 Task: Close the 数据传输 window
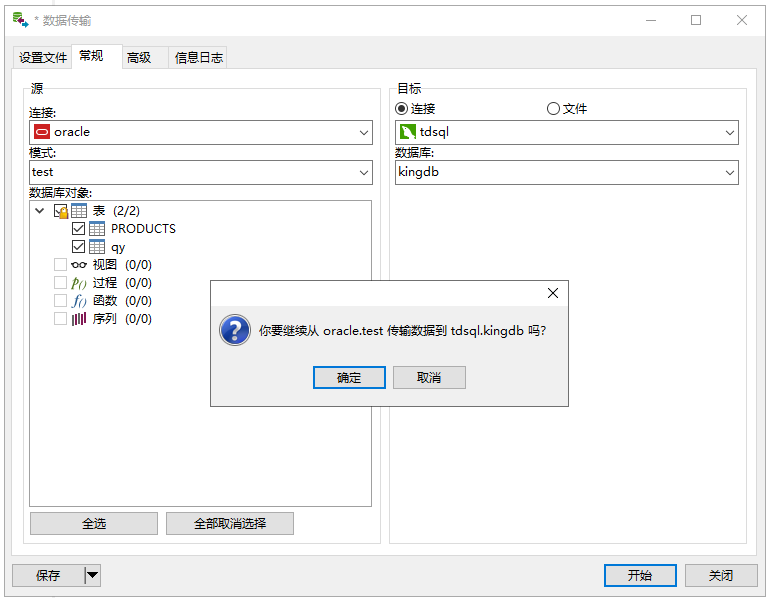[x=742, y=20]
